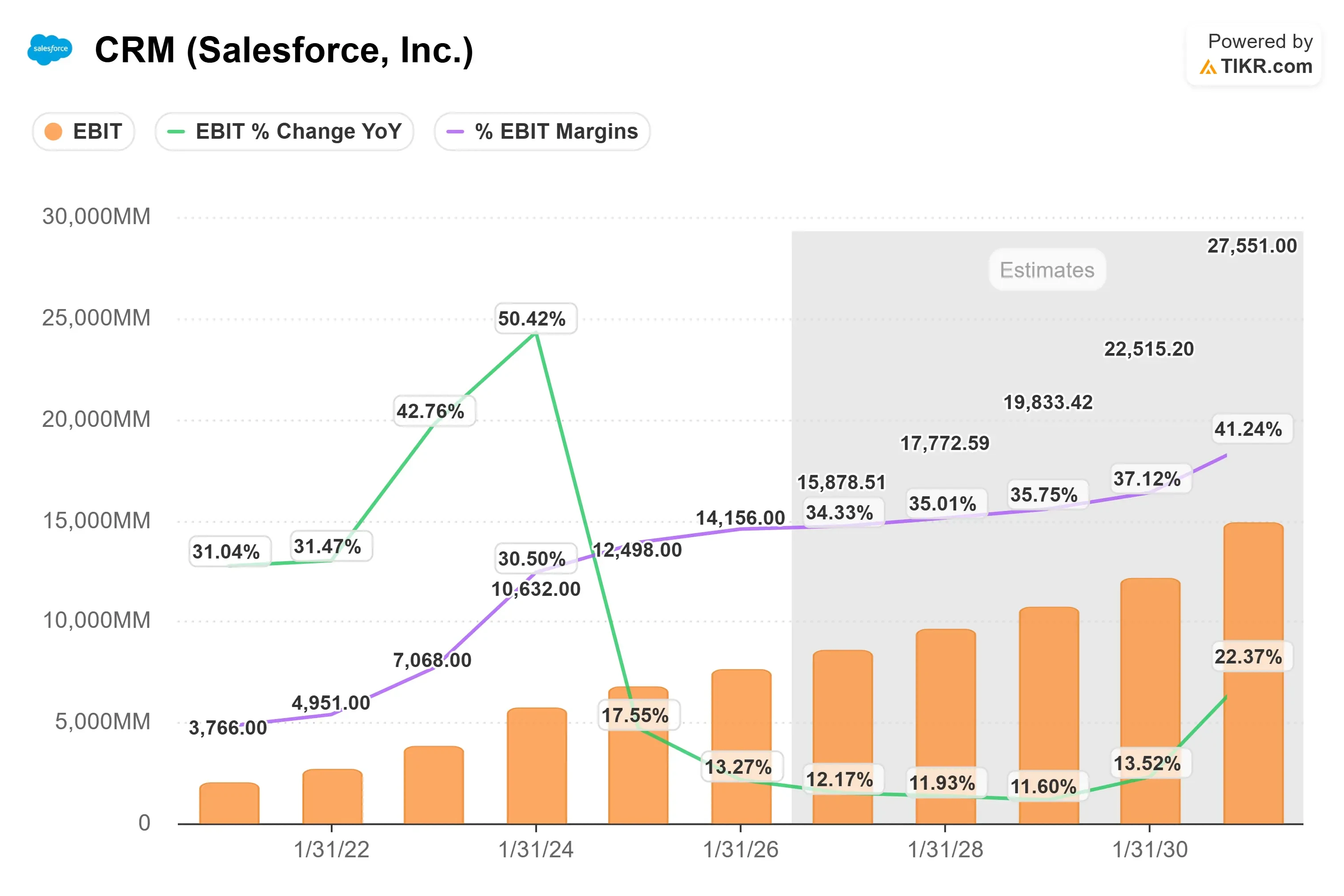Click the orange bar above 1/31/28
This screenshot has height=896, width=1344.
[x=945, y=726]
